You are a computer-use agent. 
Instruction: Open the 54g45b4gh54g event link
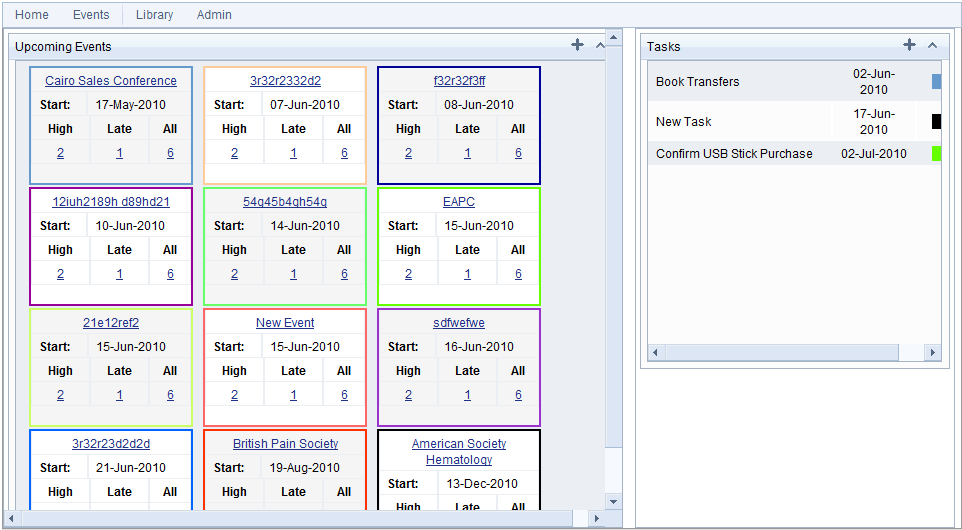point(285,202)
